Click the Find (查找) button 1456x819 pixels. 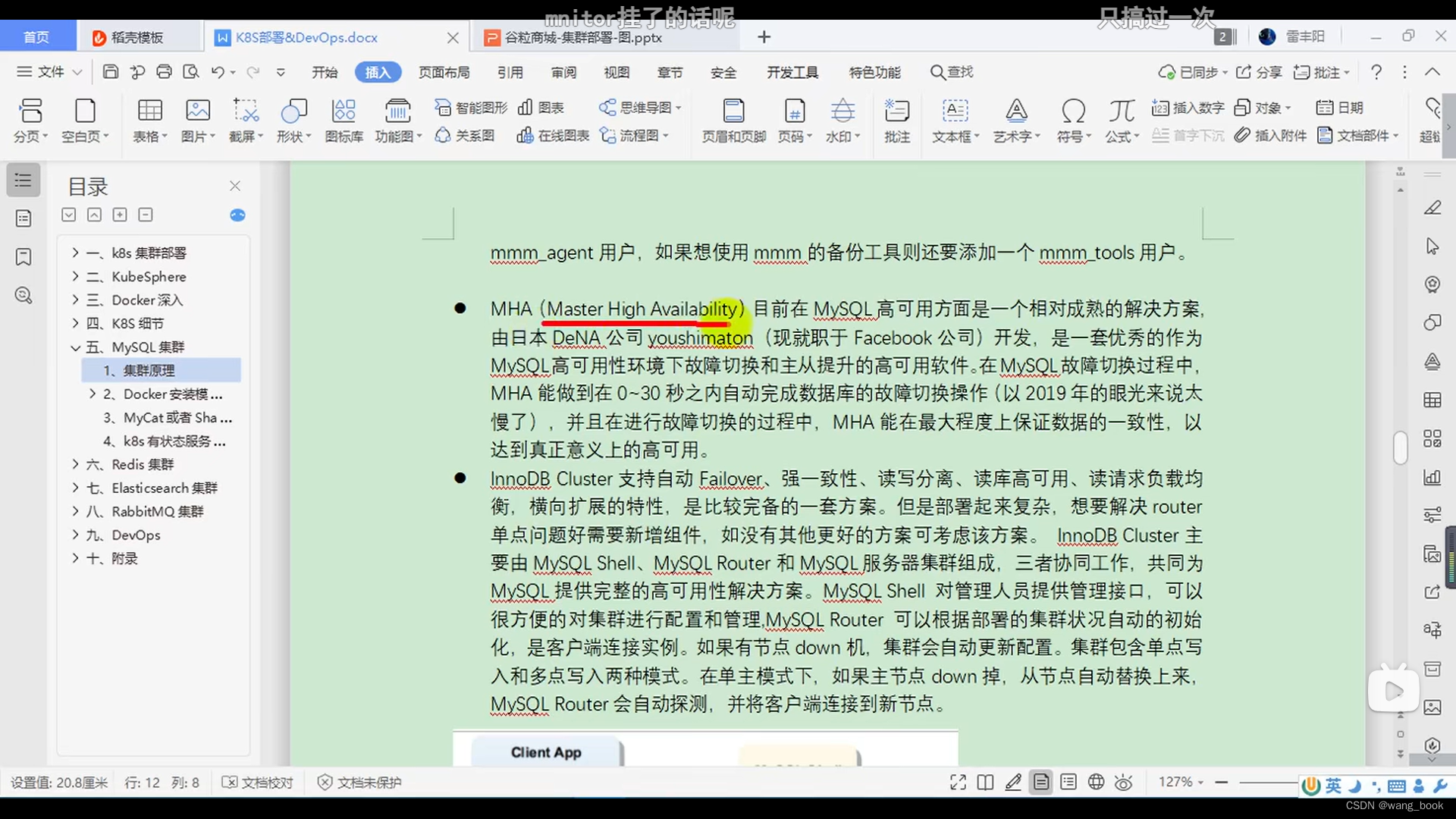pyautogui.click(x=952, y=72)
